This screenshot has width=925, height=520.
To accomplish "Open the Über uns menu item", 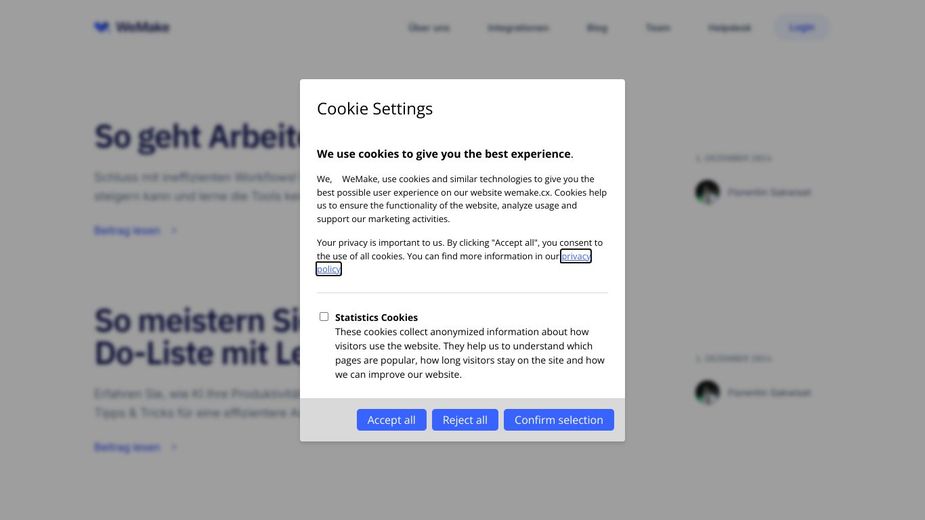I will point(429,28).
